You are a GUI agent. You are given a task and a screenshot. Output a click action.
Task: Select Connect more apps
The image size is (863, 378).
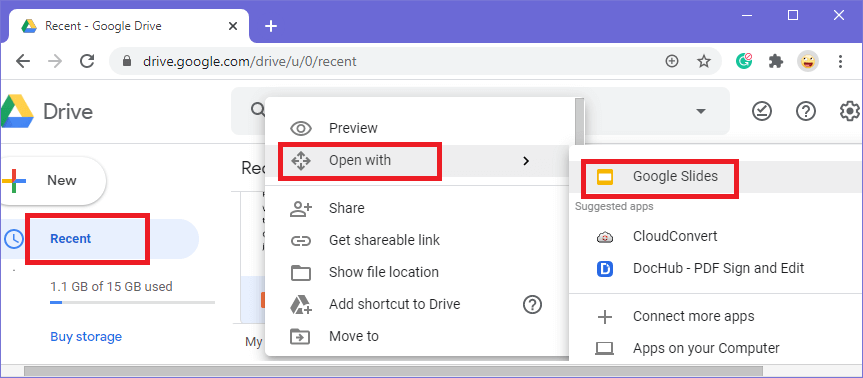(x=715, y=317)
